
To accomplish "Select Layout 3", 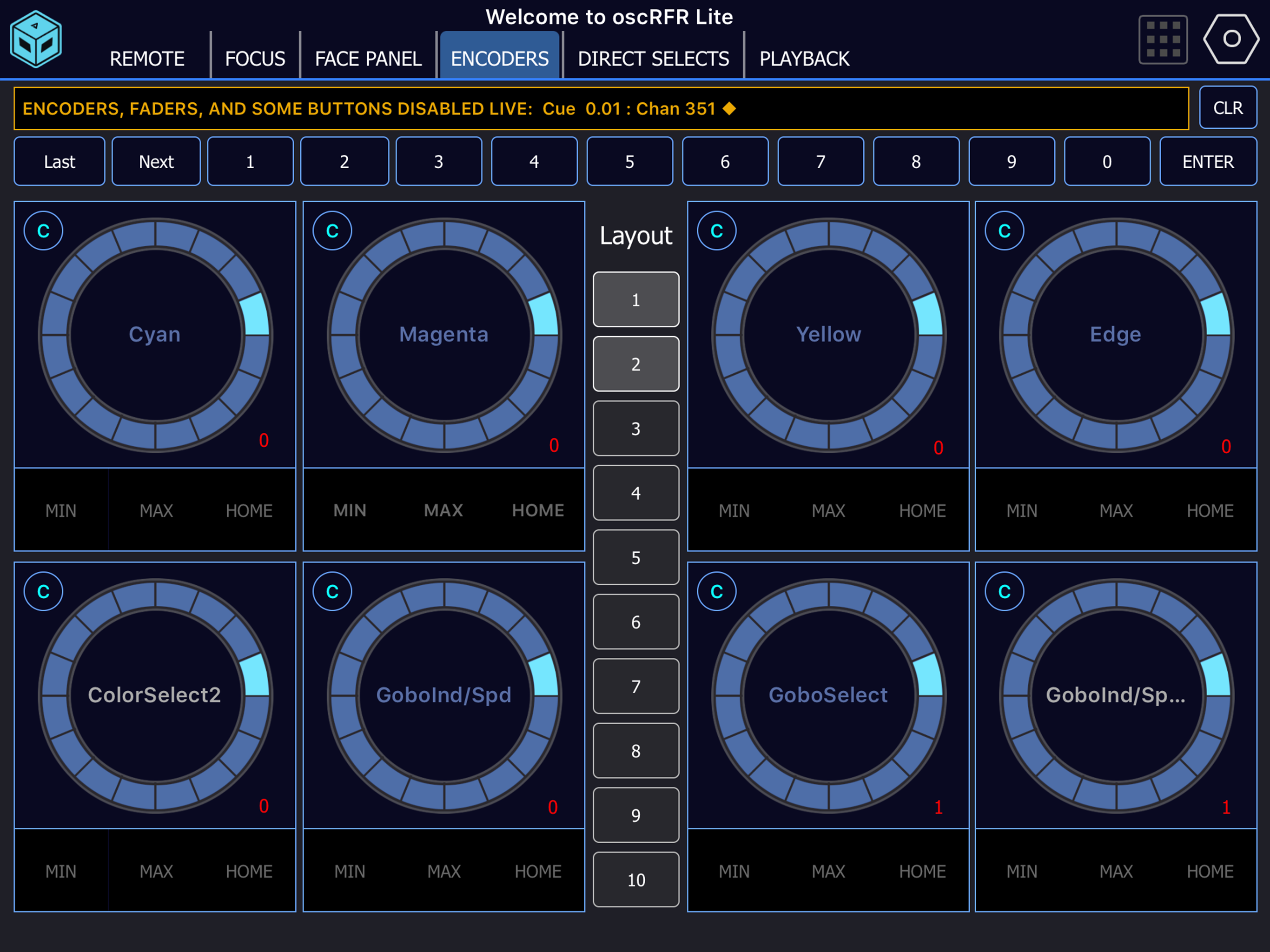I will pos(635,428).
